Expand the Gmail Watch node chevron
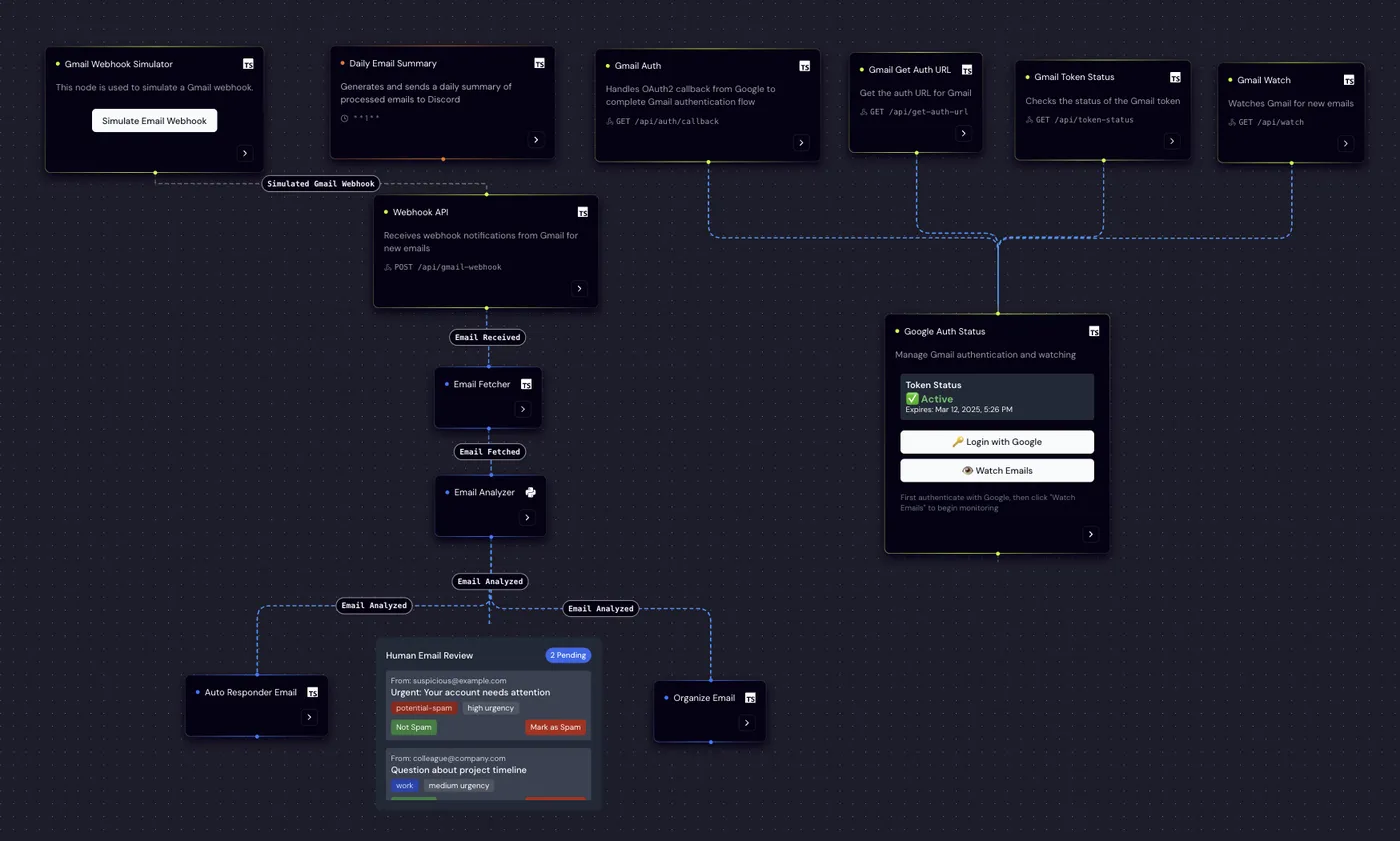The height and width of the screenshot is (841, 1400). tap(1346, 143)
